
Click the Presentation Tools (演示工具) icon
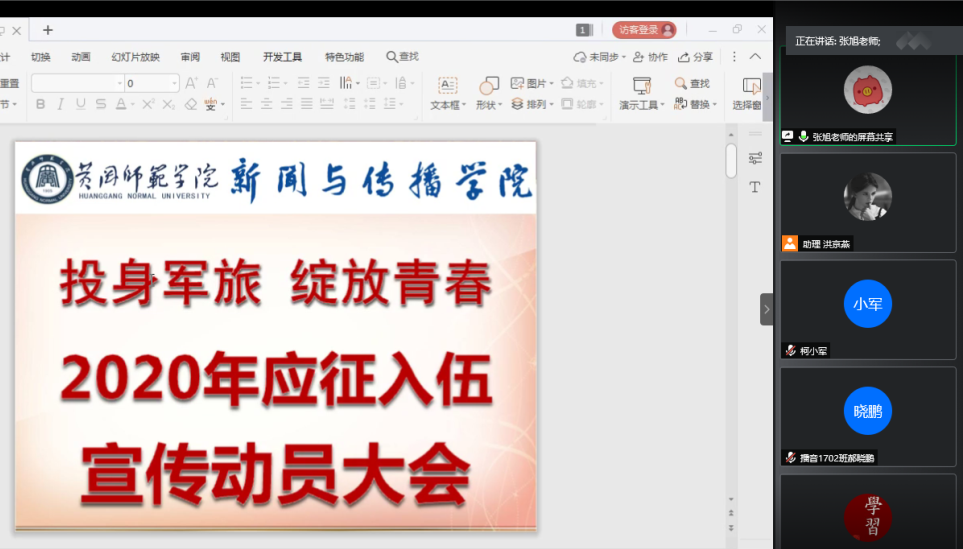(641, 93)
